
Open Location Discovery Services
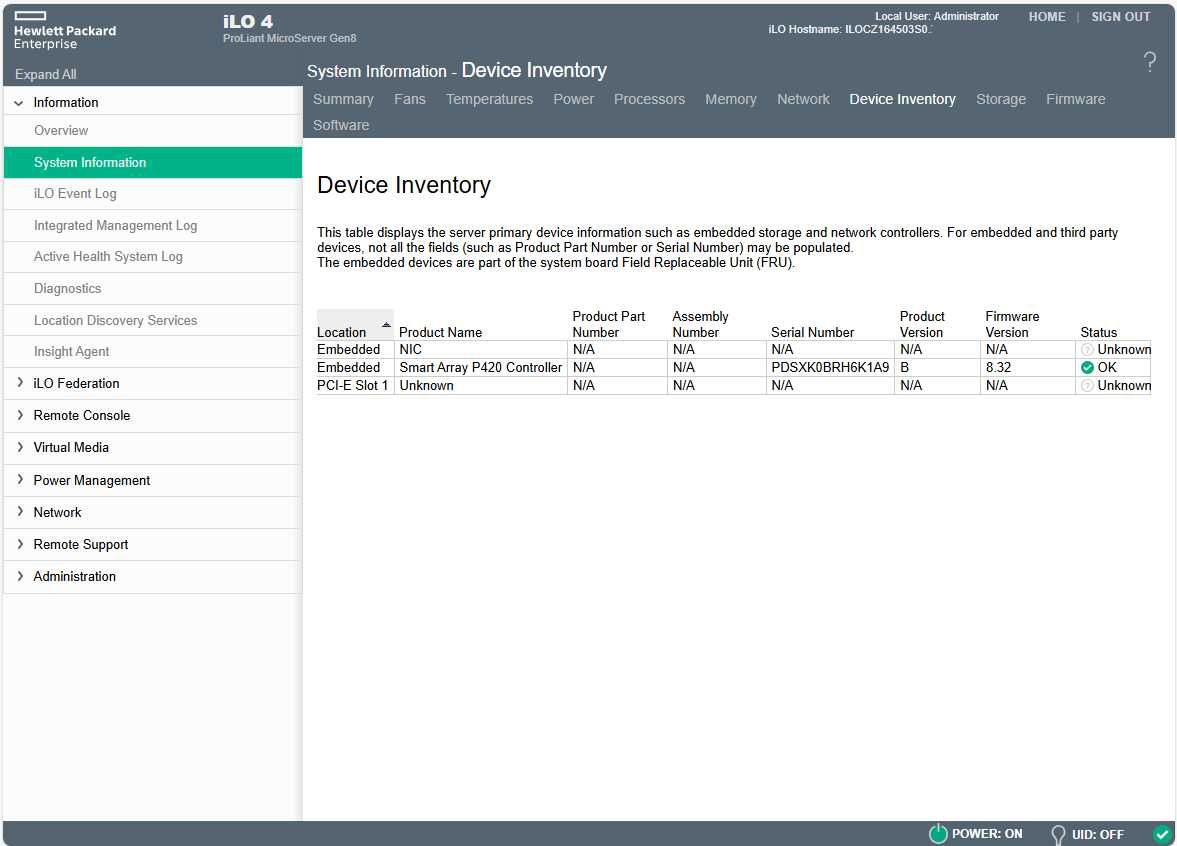(153, 321)
